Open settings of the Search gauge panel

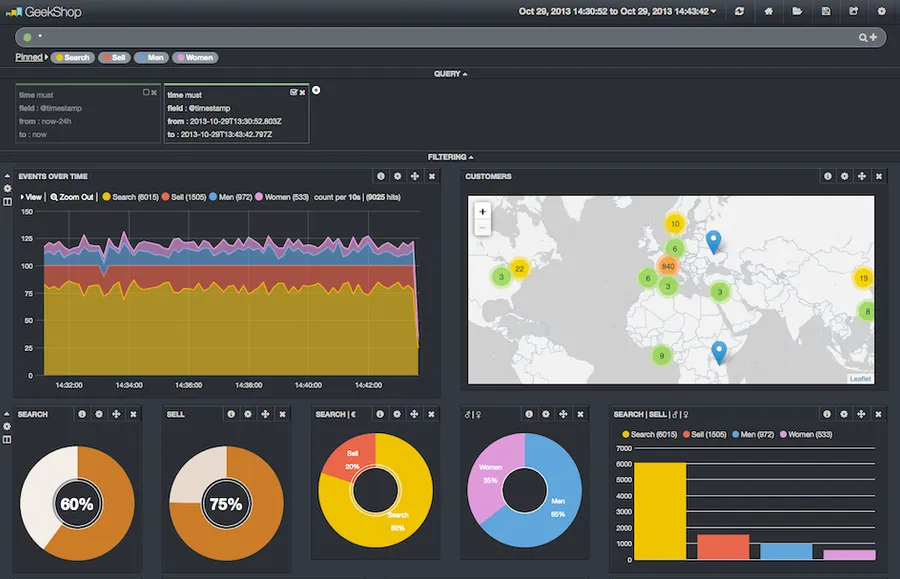click(99, 414)
